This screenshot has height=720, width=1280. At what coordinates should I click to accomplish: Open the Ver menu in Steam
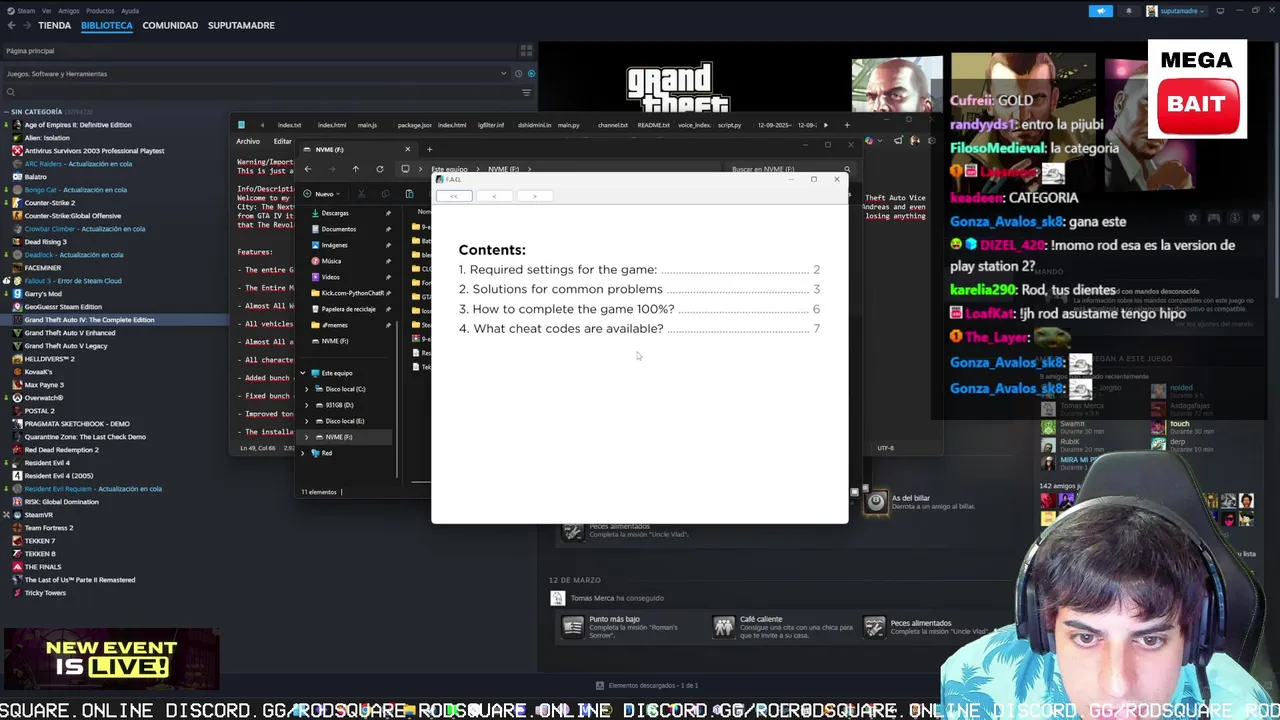point(47,11)
